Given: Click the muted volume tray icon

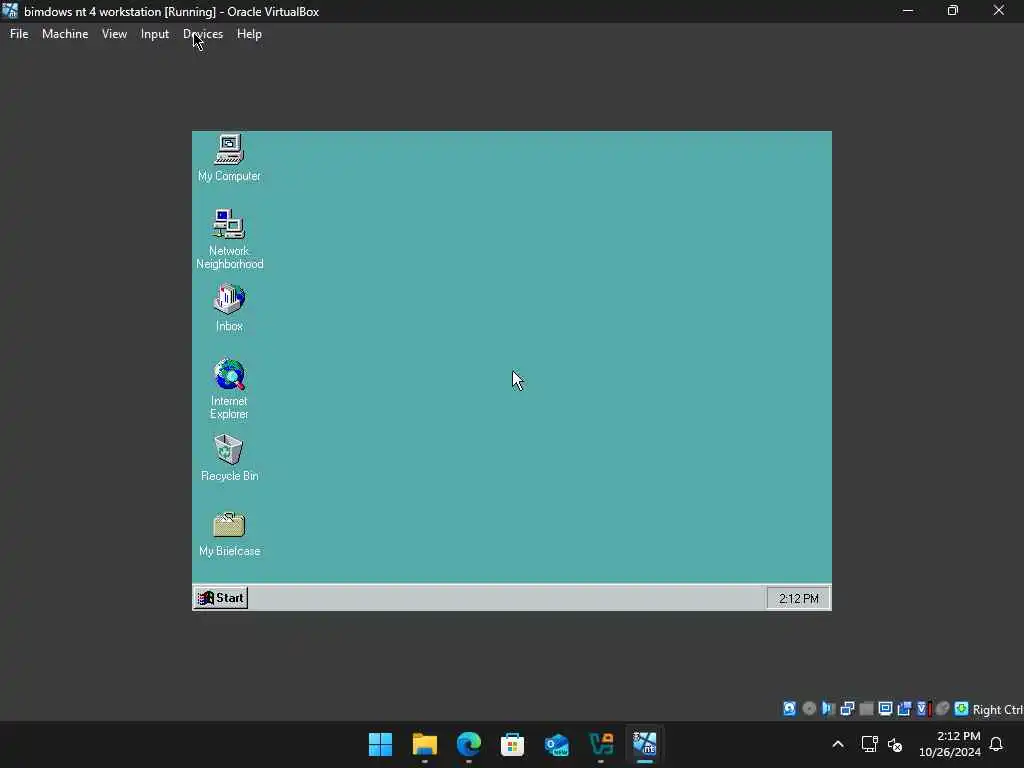Looking at the screenshot, I should tap(895, 744).
